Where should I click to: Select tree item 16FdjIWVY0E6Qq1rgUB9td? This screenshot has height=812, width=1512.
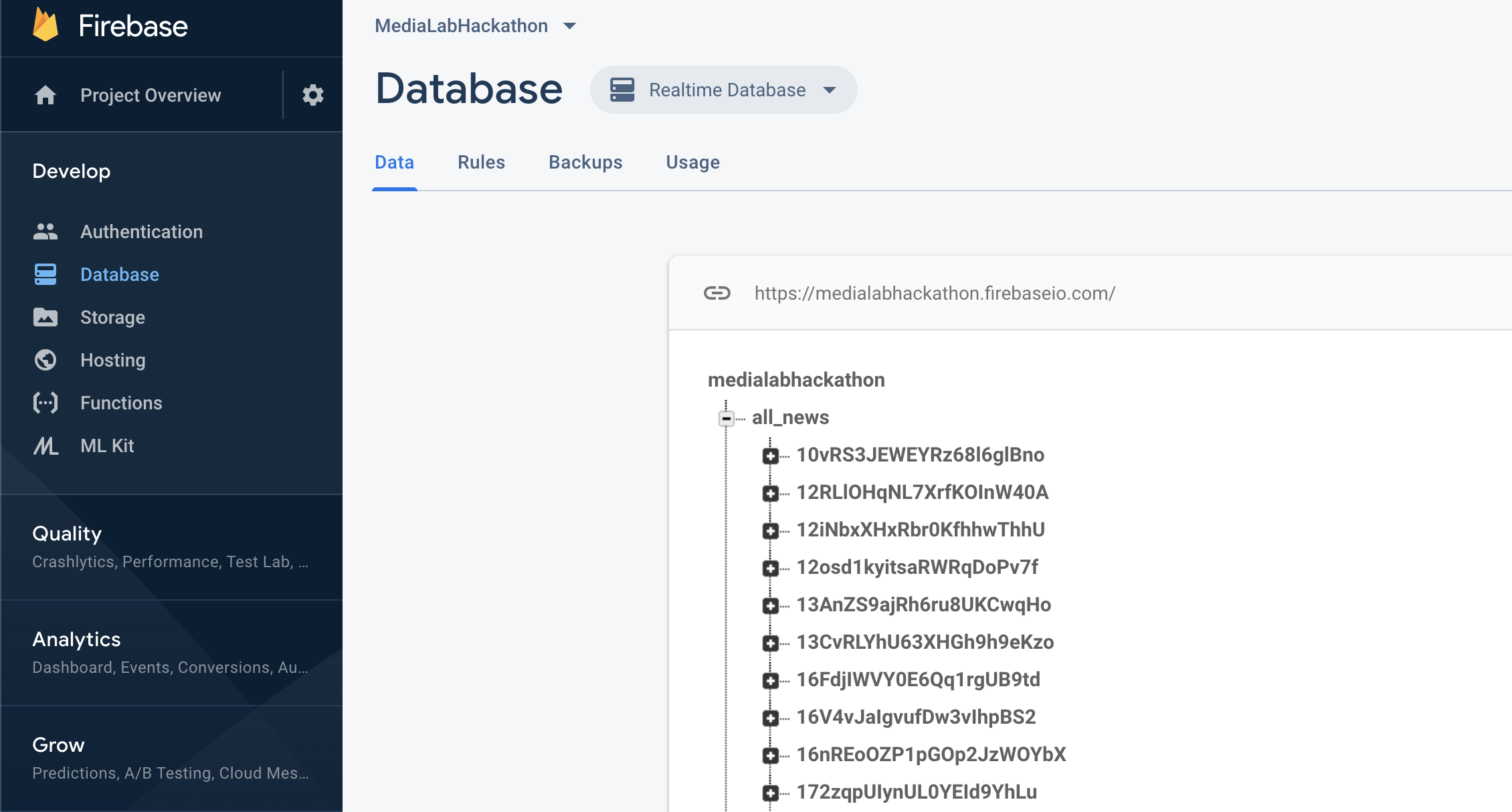(918, 680)
